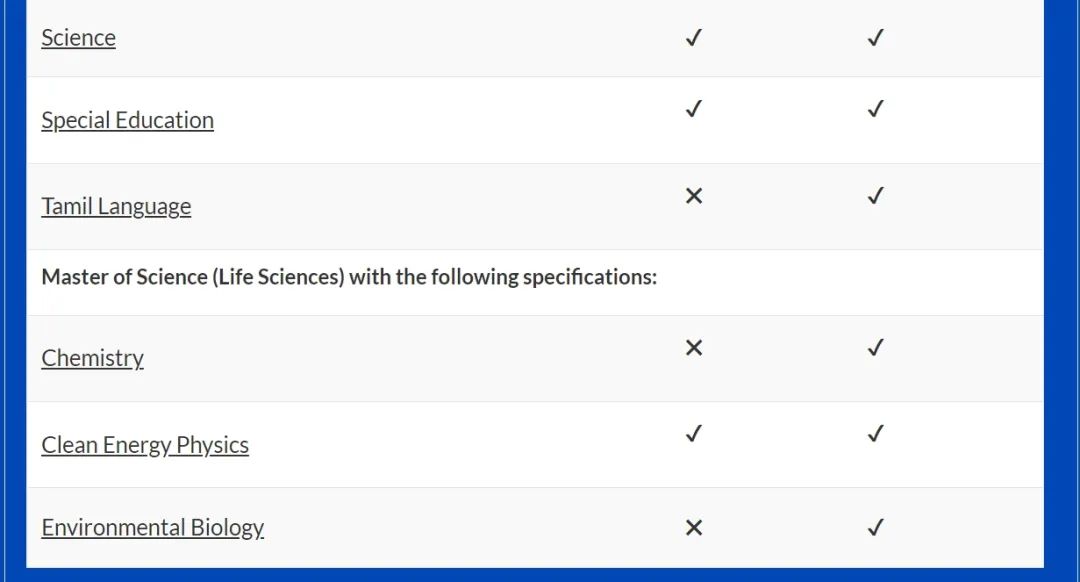Click first checkmark in Clean Energy Physics row

pos(694,434)
